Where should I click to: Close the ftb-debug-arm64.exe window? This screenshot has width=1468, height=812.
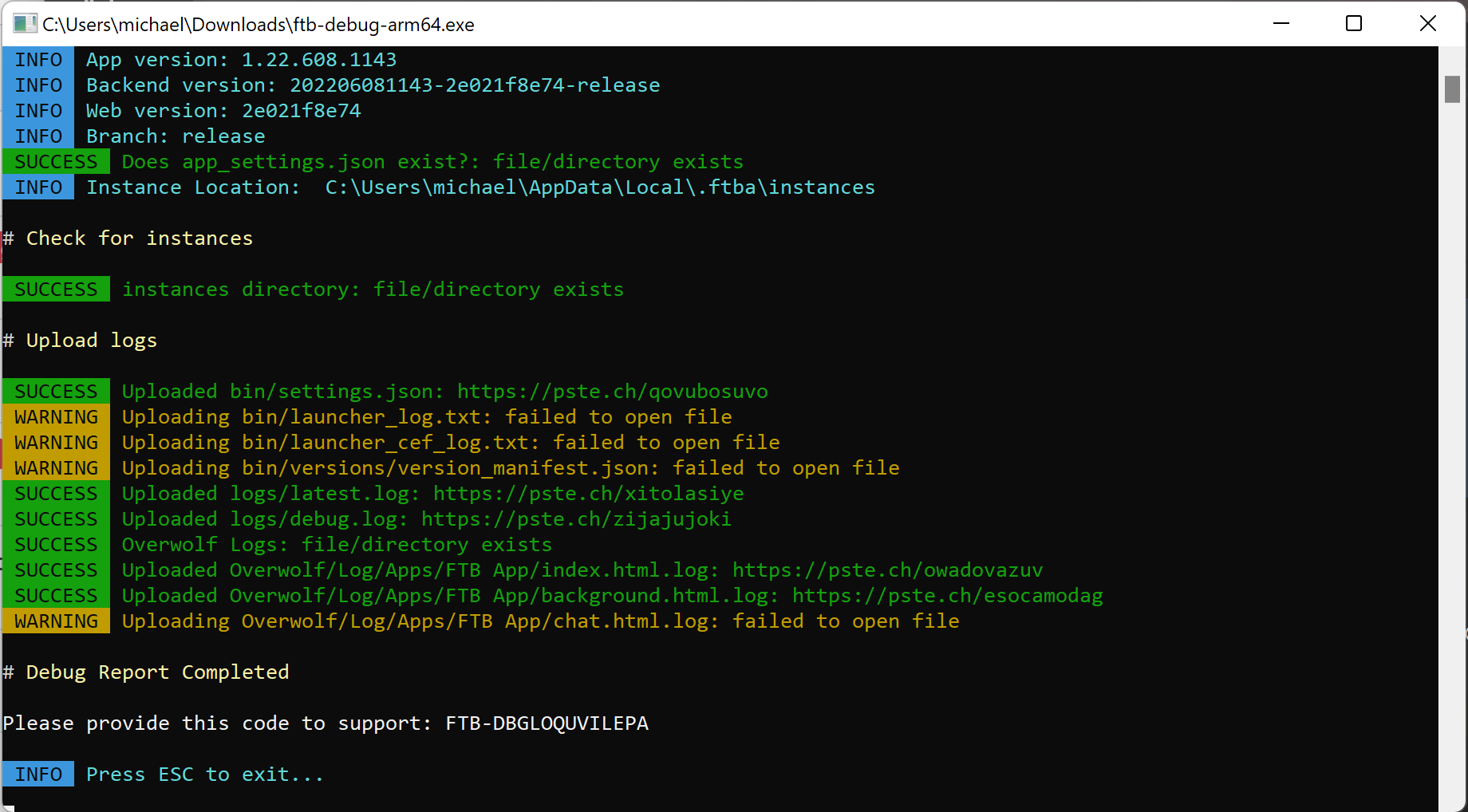(x=1427, y=24)
